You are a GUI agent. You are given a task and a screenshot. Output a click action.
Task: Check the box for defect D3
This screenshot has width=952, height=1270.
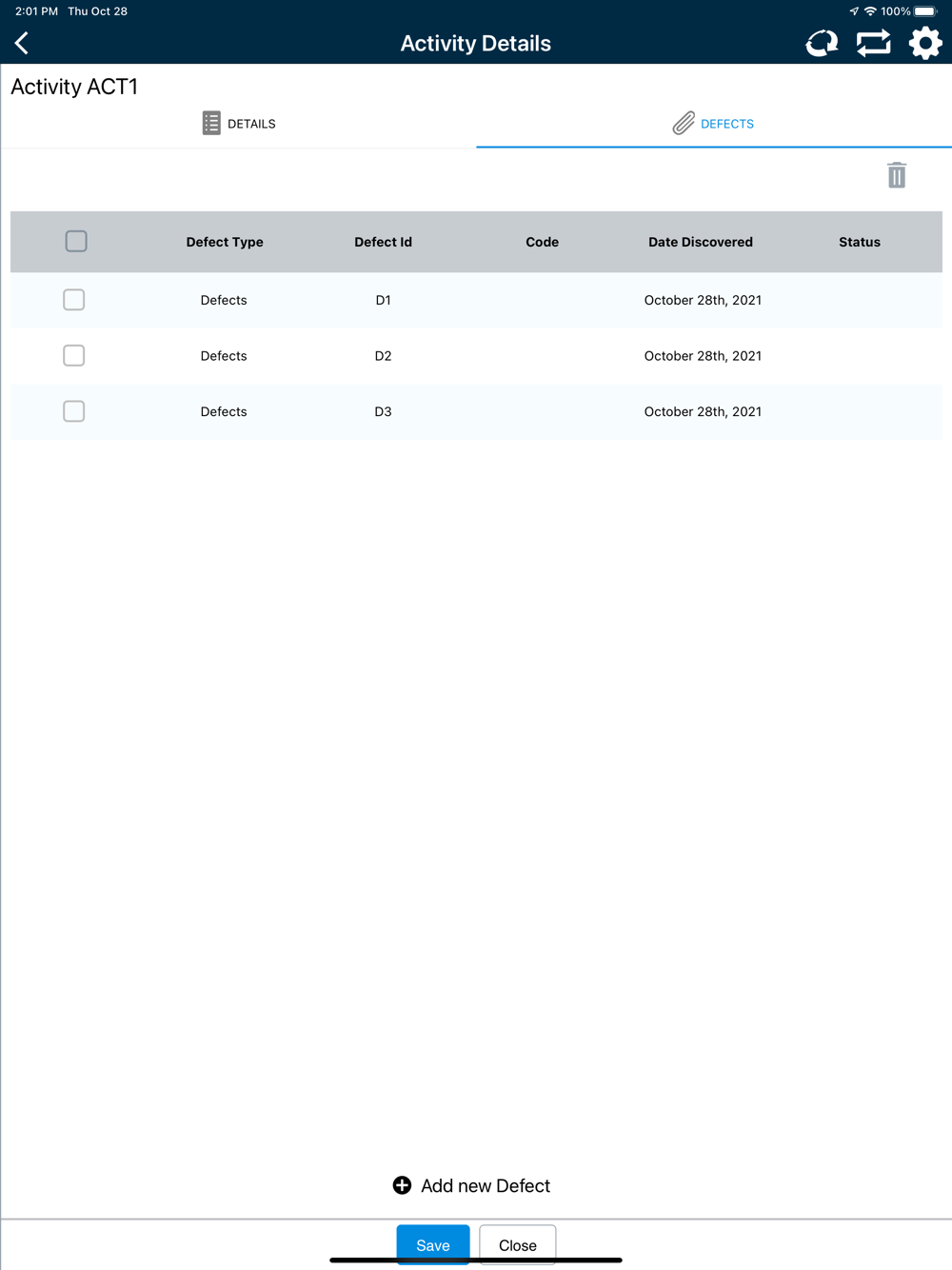coord(74,411)
